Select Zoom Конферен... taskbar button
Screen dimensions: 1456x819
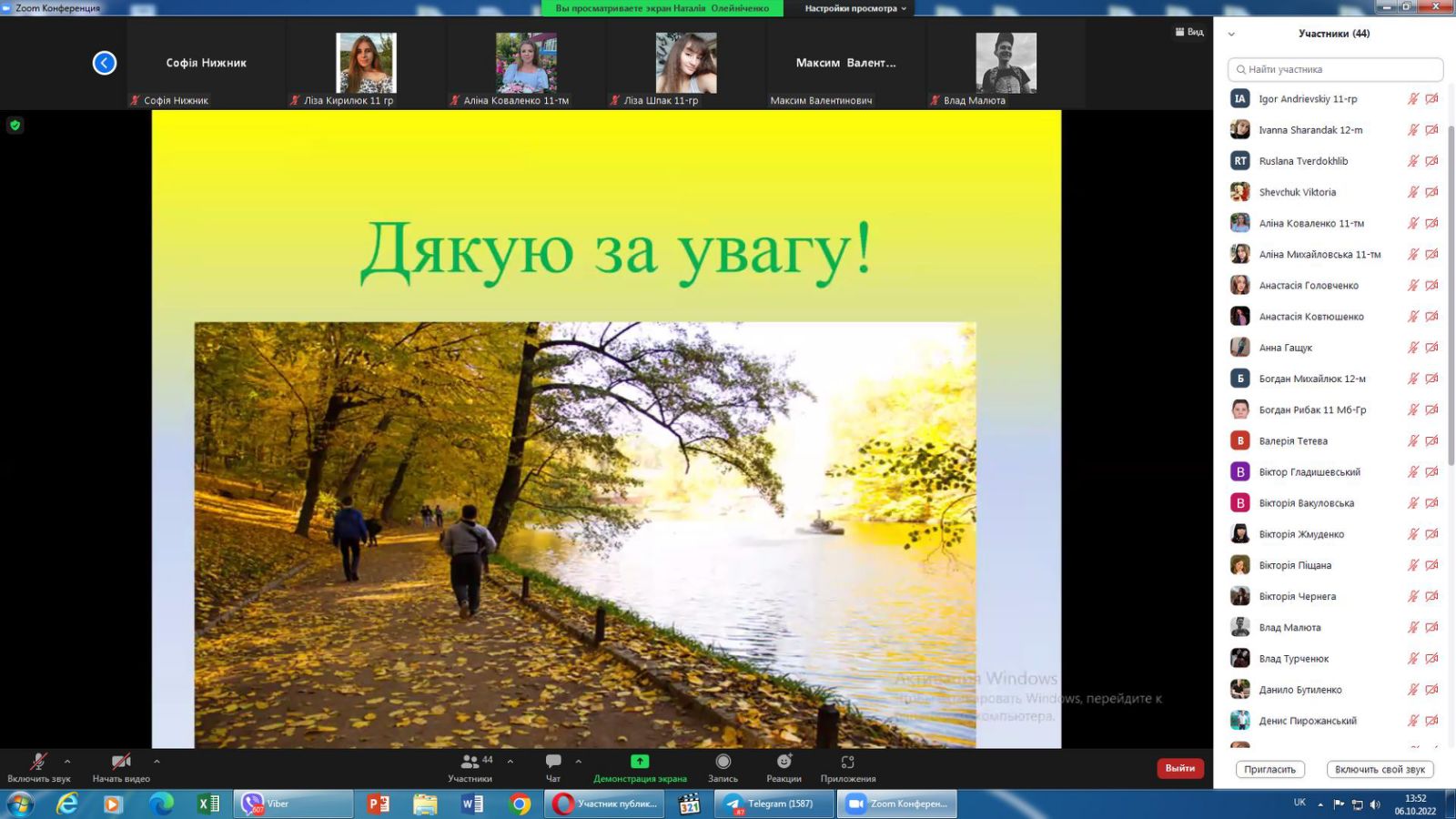click(897, 804)
